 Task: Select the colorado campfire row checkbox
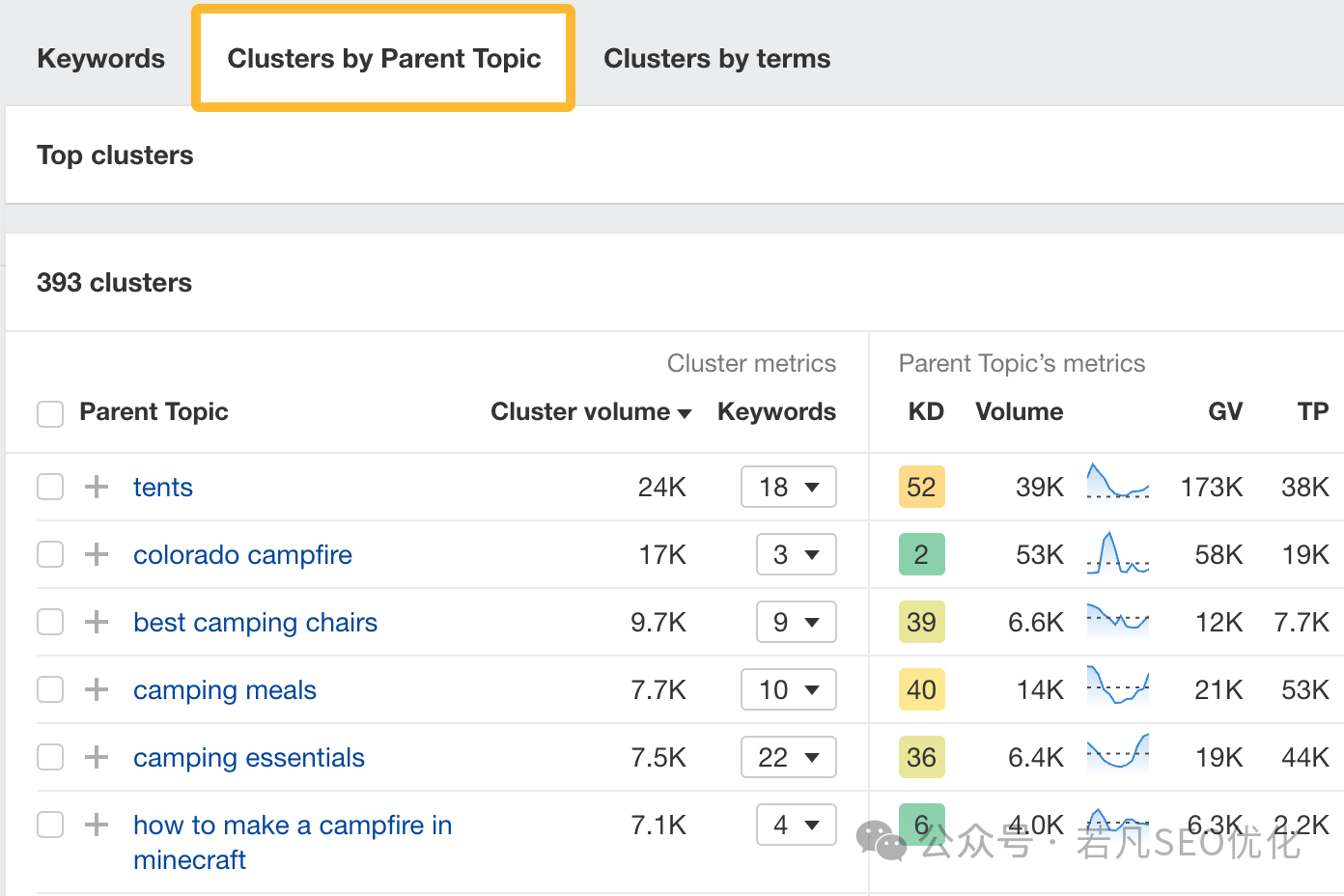pyautogui.click(x=50, y=554)
